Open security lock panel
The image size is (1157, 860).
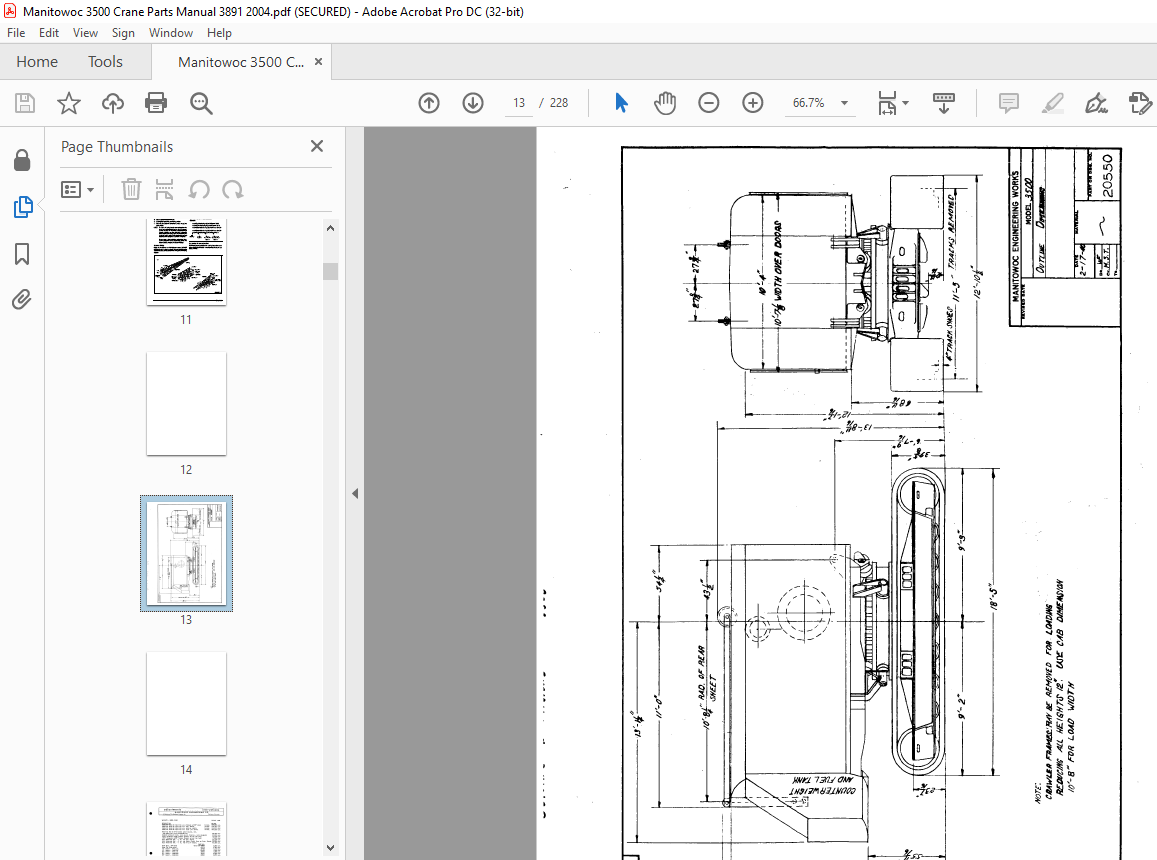click(x=22, y=160)
